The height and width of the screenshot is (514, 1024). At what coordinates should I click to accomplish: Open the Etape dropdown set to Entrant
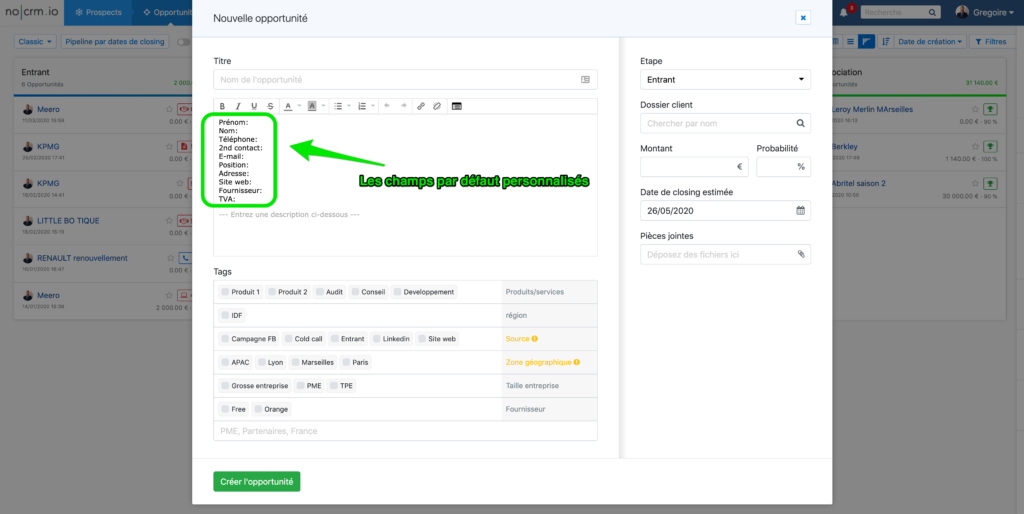click(725, 79)
